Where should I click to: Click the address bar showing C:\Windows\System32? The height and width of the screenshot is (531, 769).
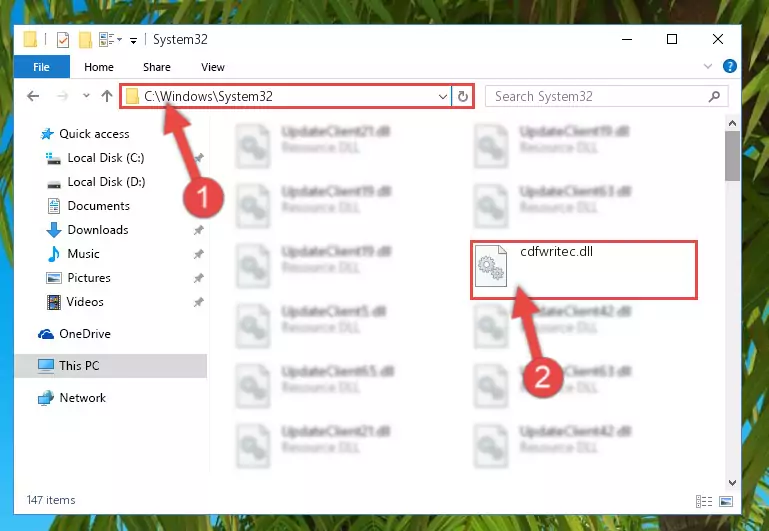coord(285,97)
